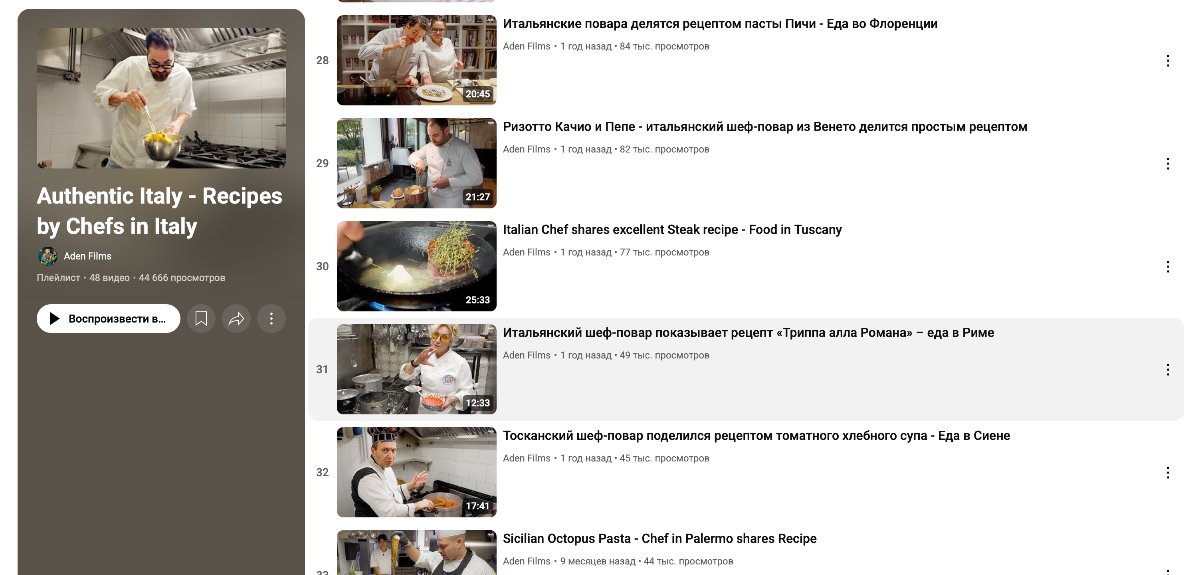Play all with the Воспроизвести button
Image resolution: width=1200 pixels, height=575 pixels.
[108, 319]
